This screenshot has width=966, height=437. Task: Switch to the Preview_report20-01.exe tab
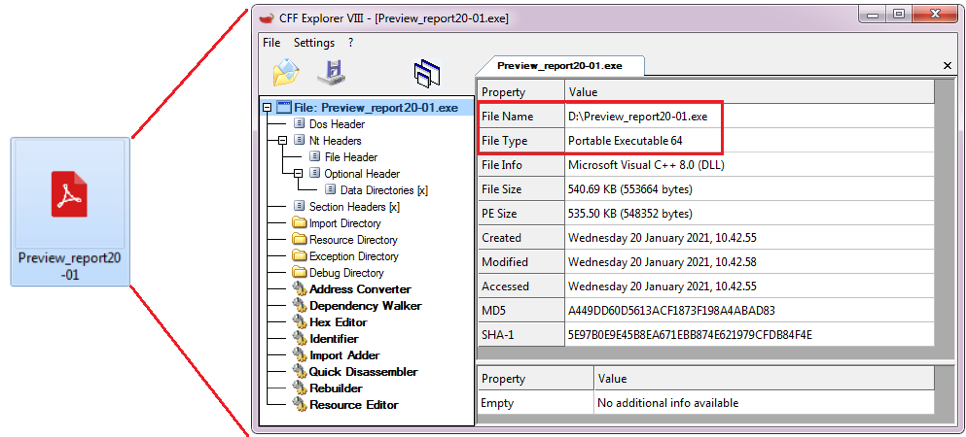(x=559, y=65)
